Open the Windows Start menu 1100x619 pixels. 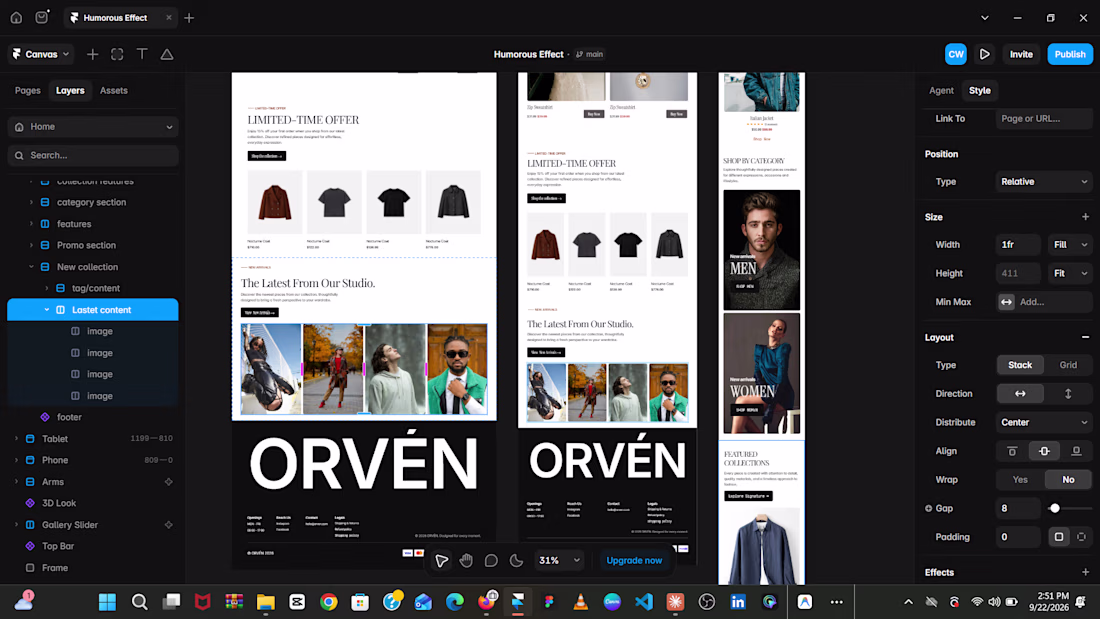107,601
